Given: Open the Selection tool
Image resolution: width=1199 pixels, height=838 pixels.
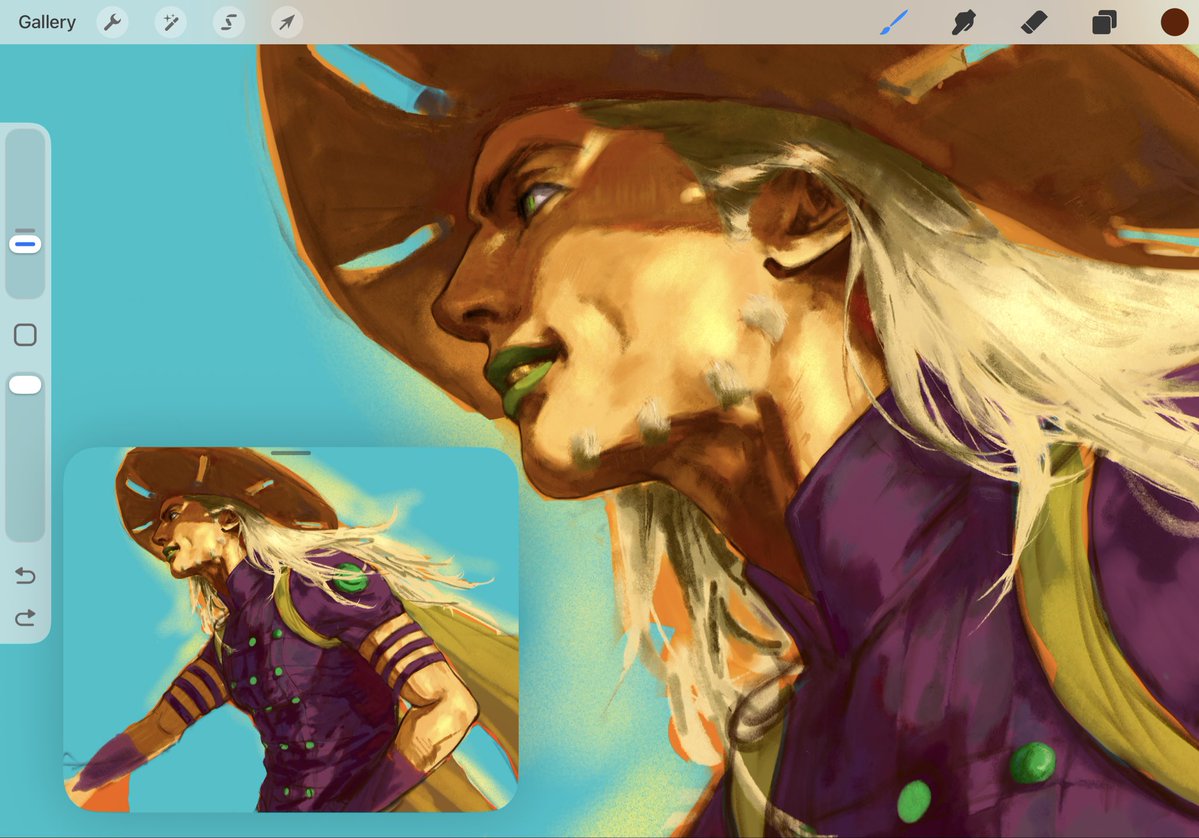Looking at the screenshot, I should click(x=229, y=22).
